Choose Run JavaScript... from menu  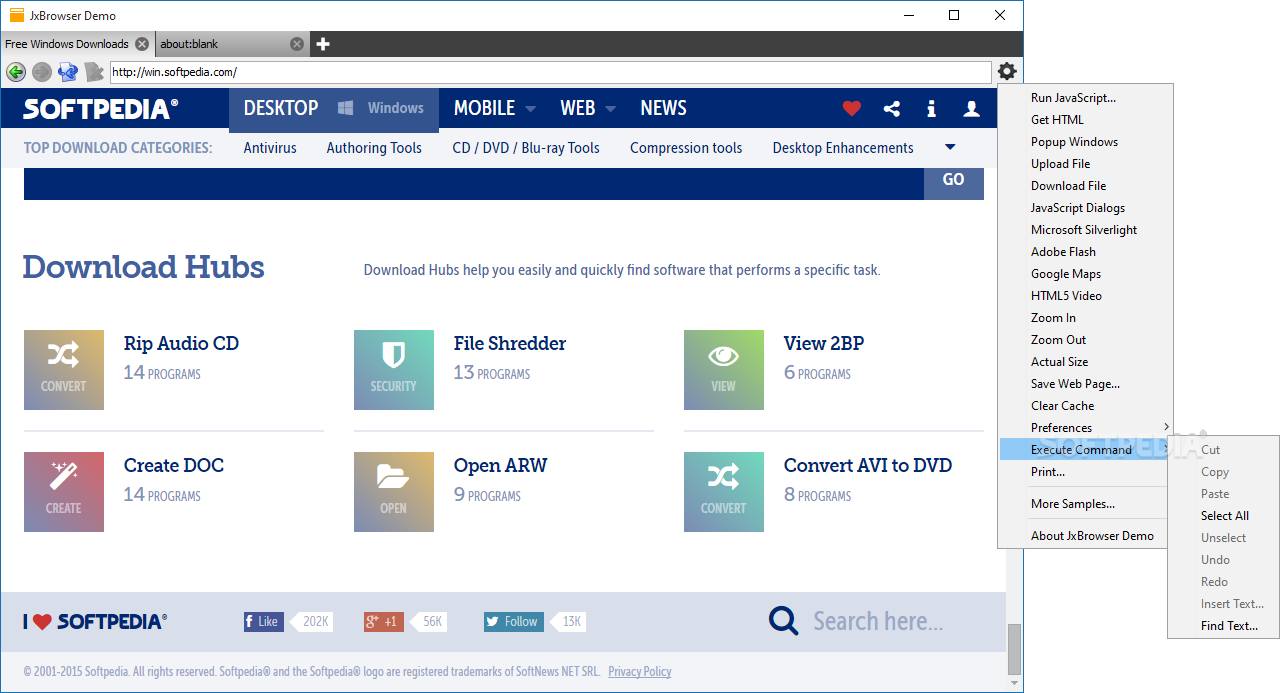point(1073,98)
